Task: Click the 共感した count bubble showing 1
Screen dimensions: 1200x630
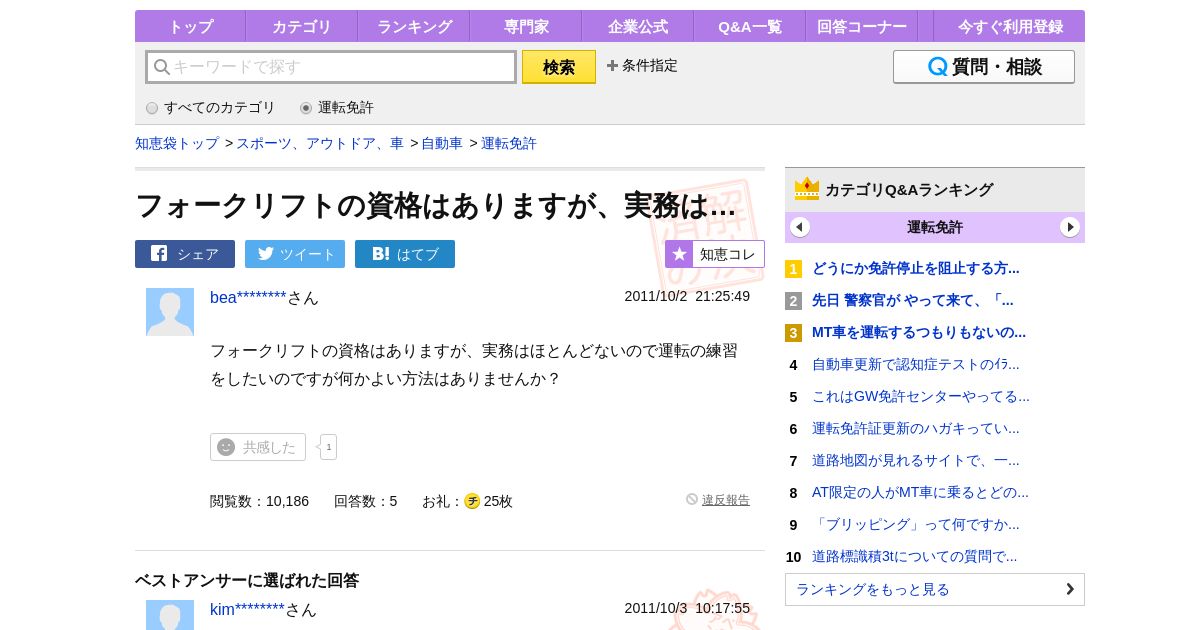Action: (328, 447)
